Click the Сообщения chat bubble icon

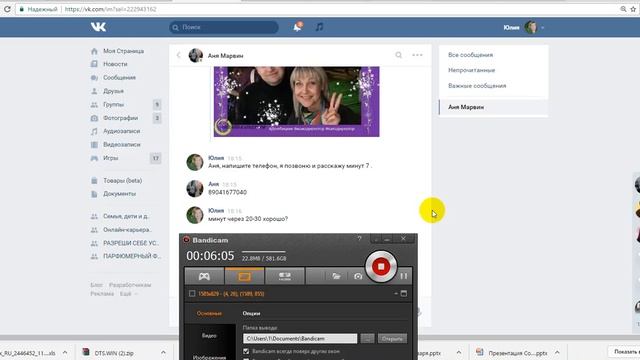click(94, 78)
